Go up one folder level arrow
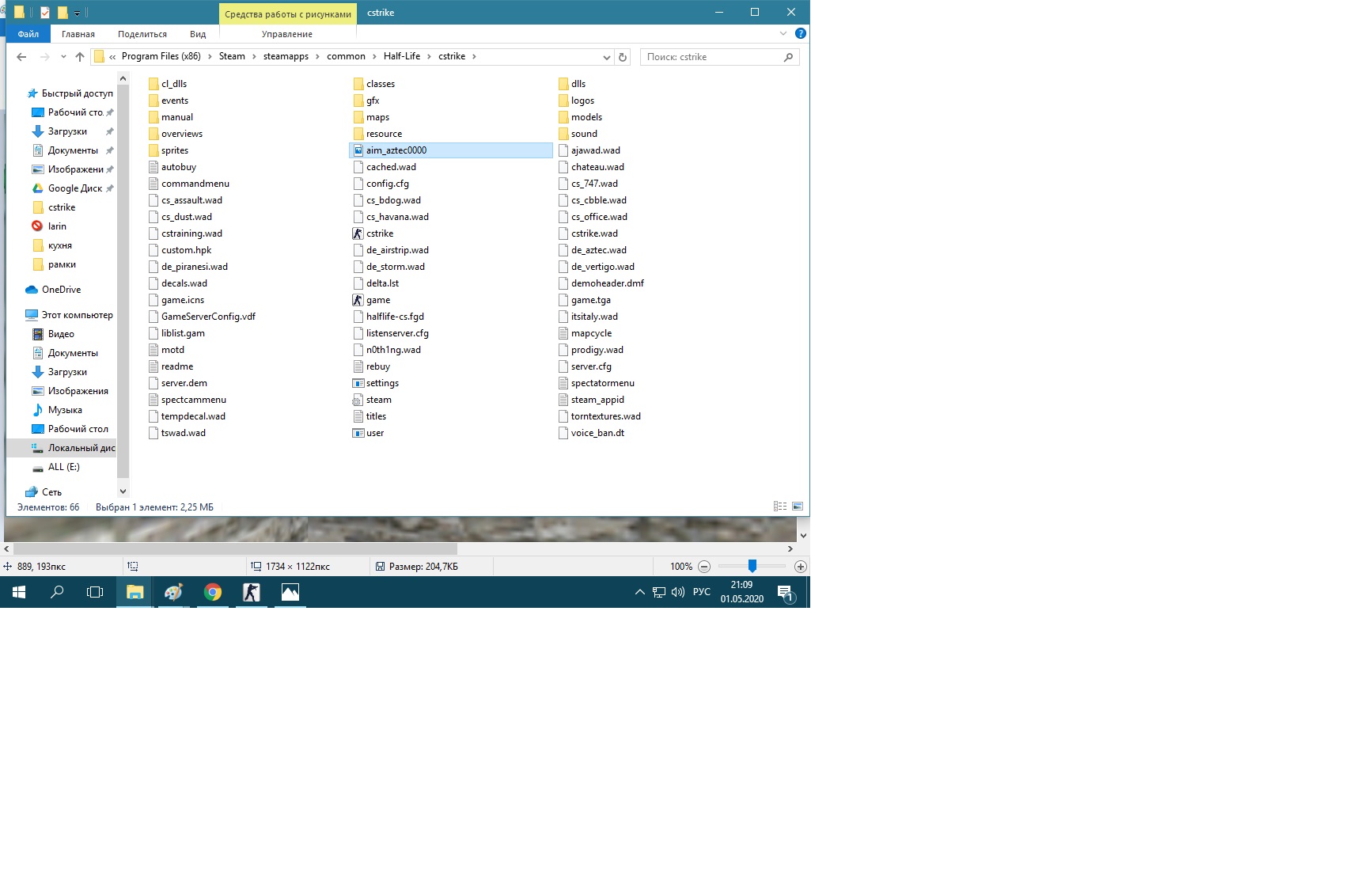The image size is (1372, 888). click(80, 57)
